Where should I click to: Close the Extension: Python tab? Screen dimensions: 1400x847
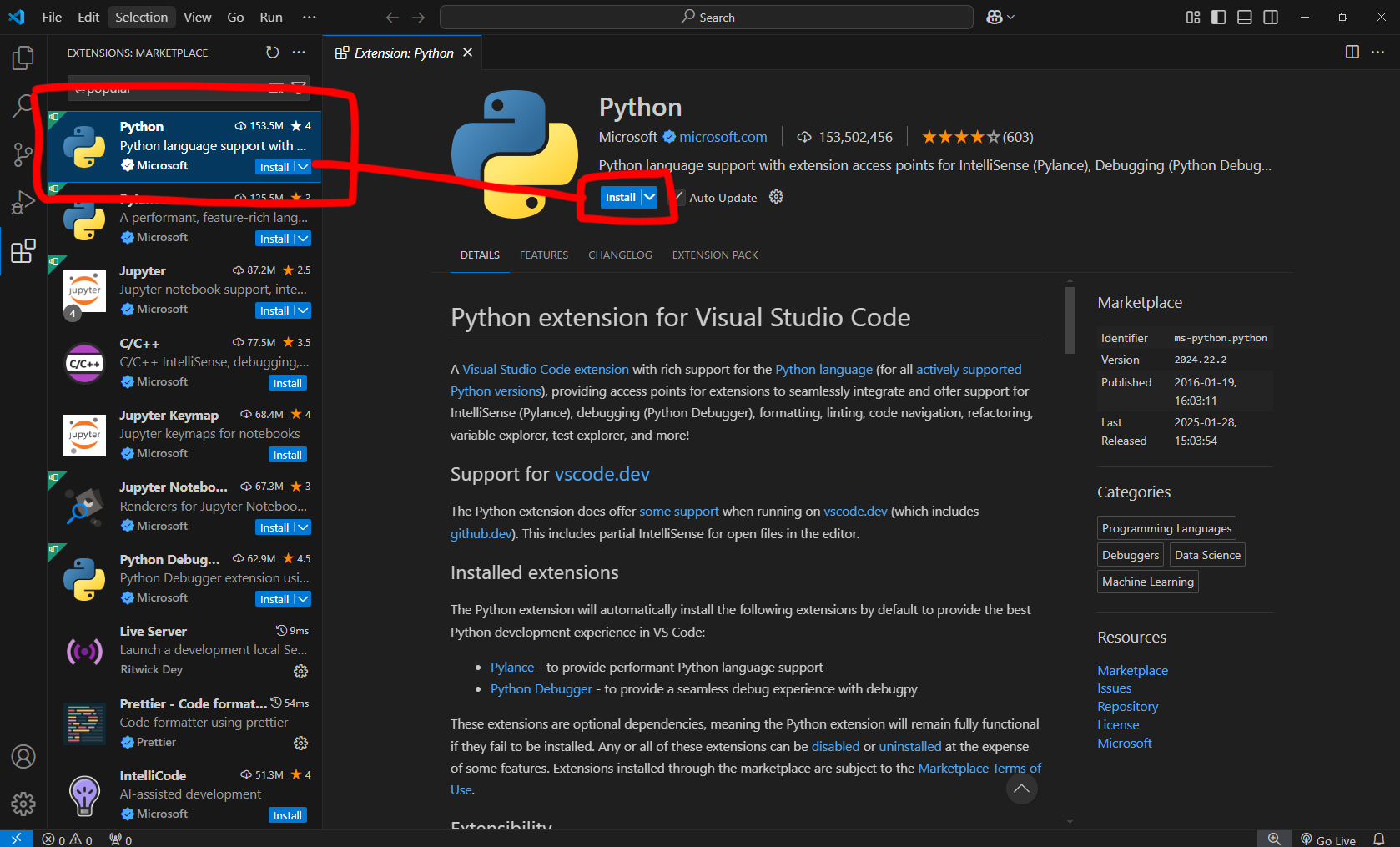[468, 53]
